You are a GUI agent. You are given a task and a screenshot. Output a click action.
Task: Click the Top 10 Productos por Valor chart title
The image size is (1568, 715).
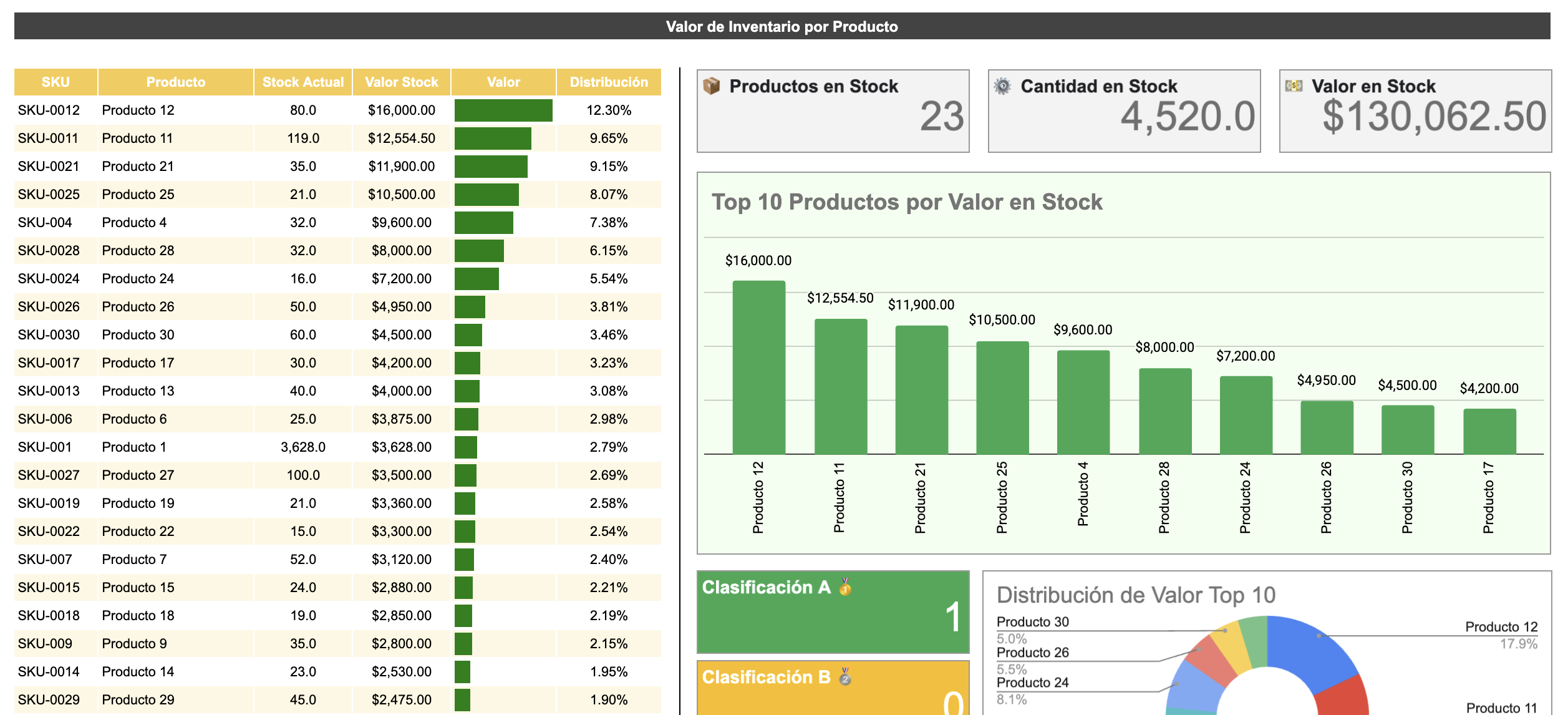[x=907, y=202]
